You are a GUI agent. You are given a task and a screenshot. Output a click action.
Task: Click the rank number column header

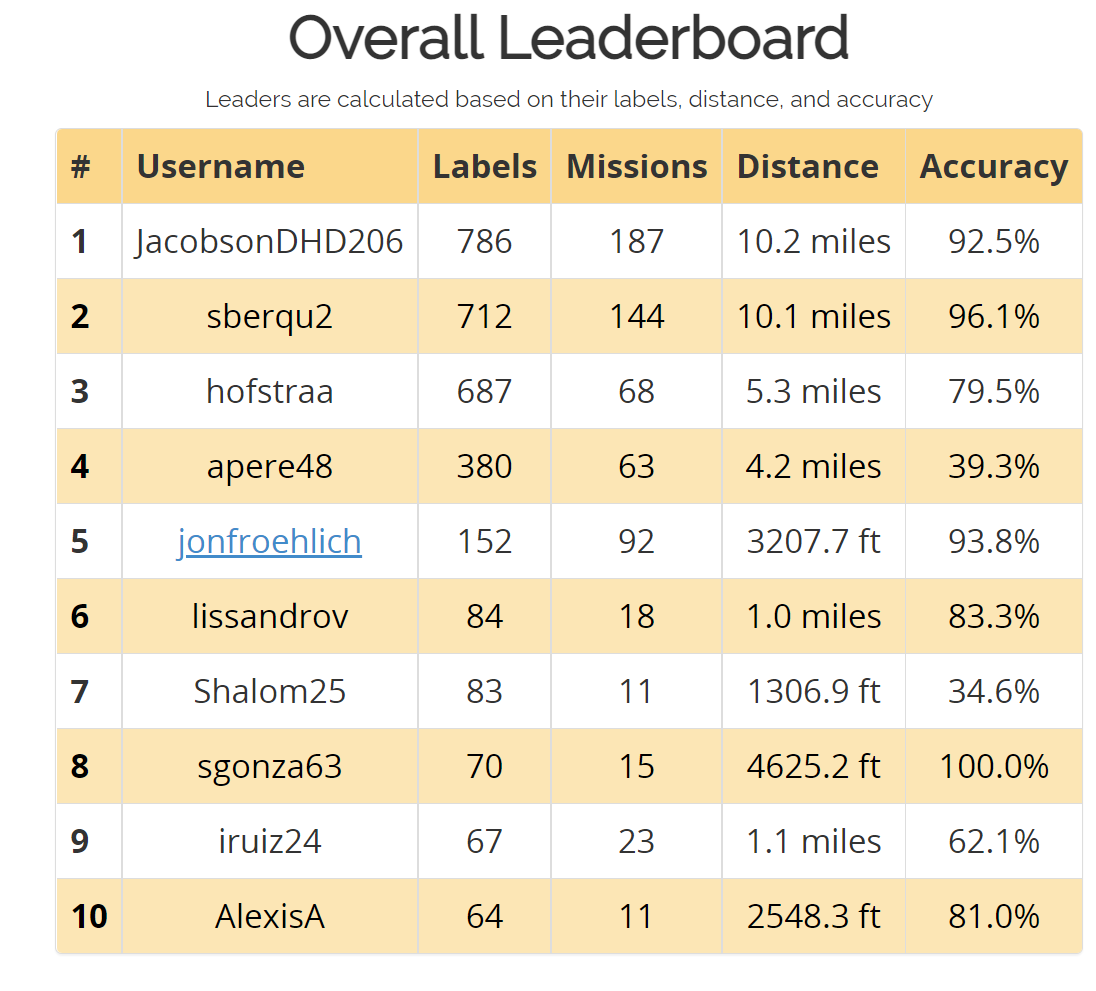pyautogui.click(x=88, y=166)
